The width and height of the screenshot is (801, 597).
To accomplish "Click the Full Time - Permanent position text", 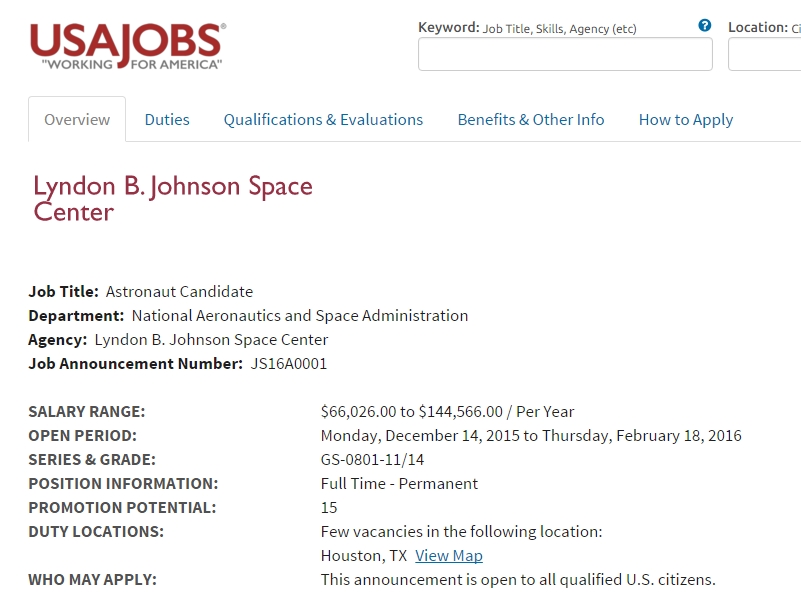I will coord(399,484).
